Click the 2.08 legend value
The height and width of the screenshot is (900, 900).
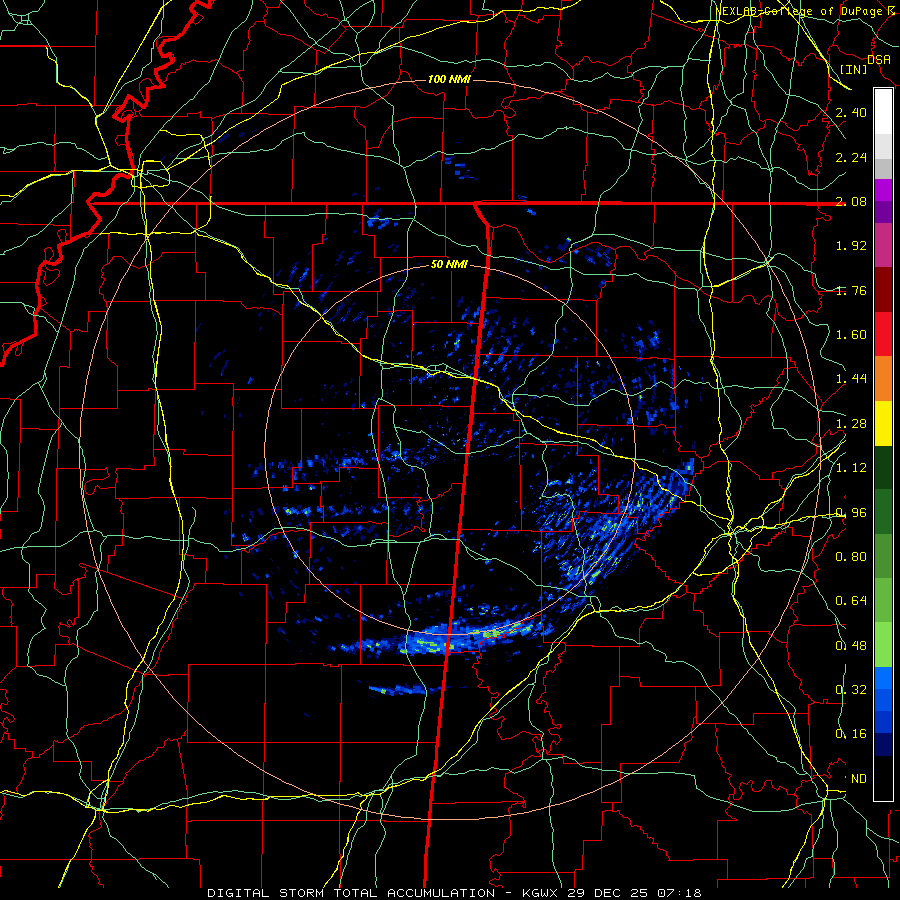point(851,201)
